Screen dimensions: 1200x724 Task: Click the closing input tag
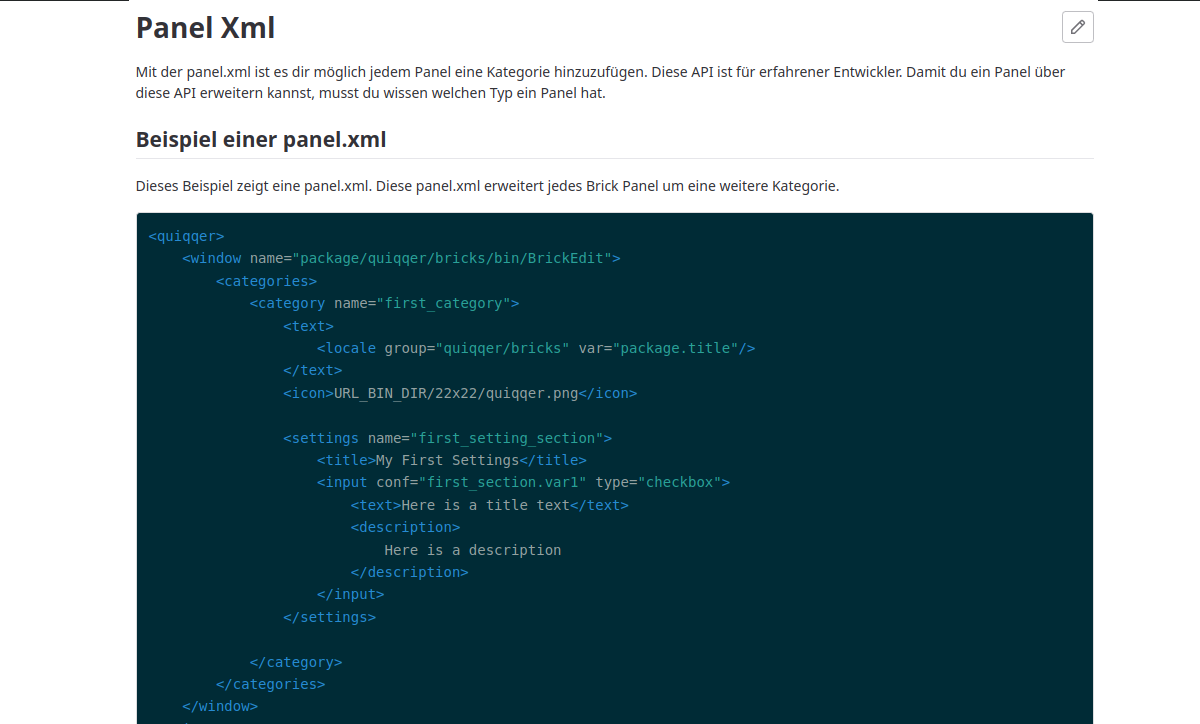351,594
